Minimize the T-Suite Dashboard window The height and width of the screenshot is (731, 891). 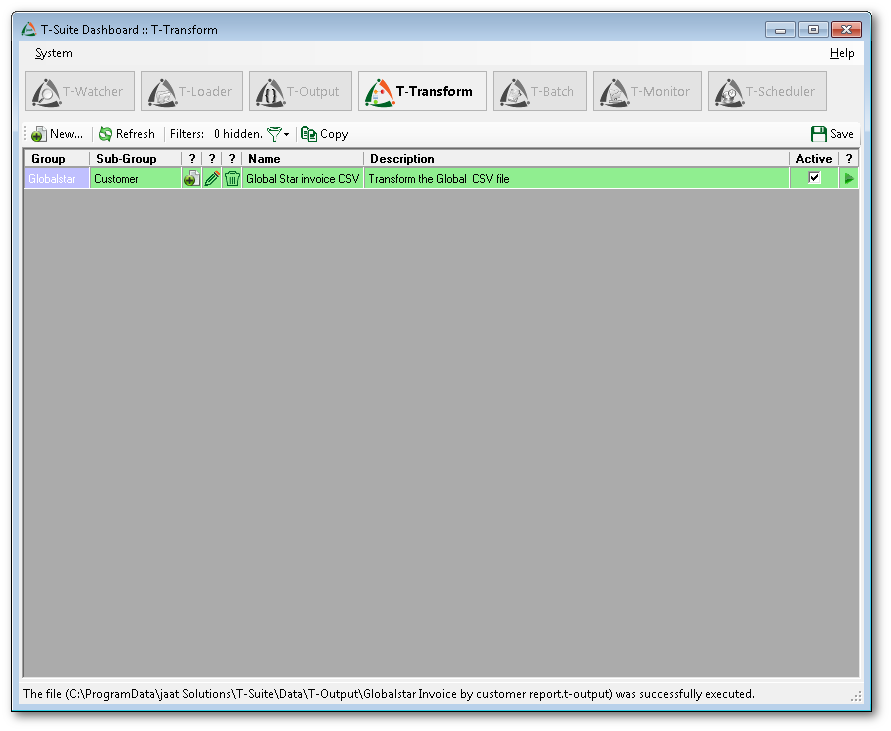(x=780, y=30)
